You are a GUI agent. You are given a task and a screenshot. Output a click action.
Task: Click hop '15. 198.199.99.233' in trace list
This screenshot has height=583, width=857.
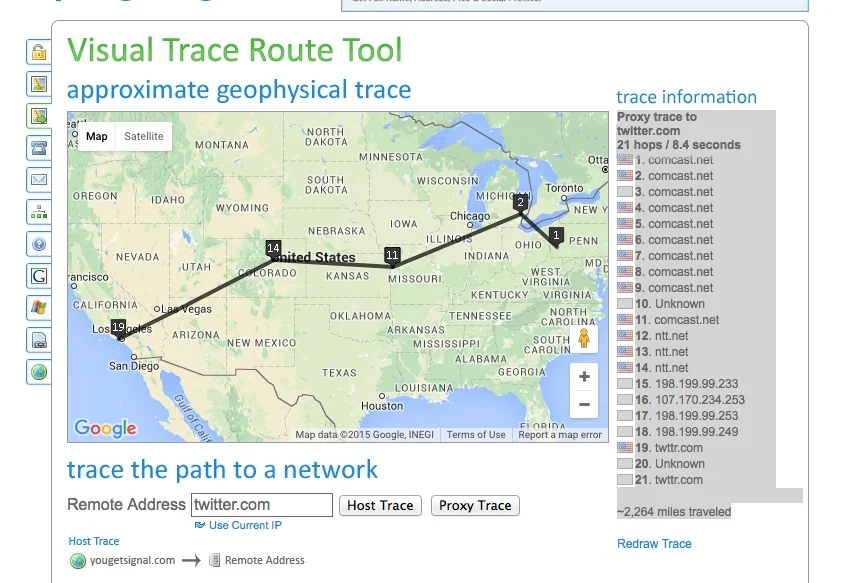[x=686, y=384]
